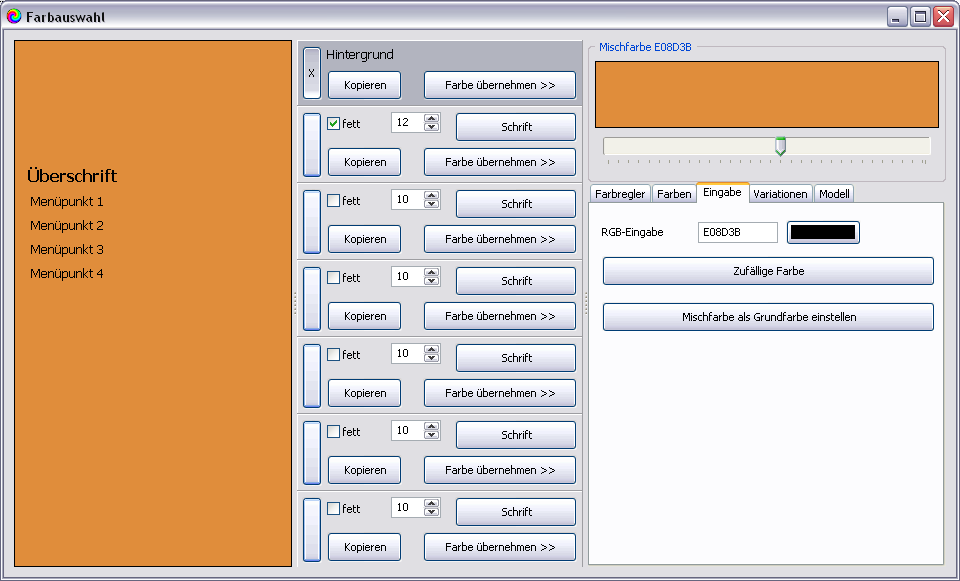Image resolution: width=960 pixels, height=581 pixels.
Task: Click Kopieren in the Hintergrund section
Action: (364, 85)
